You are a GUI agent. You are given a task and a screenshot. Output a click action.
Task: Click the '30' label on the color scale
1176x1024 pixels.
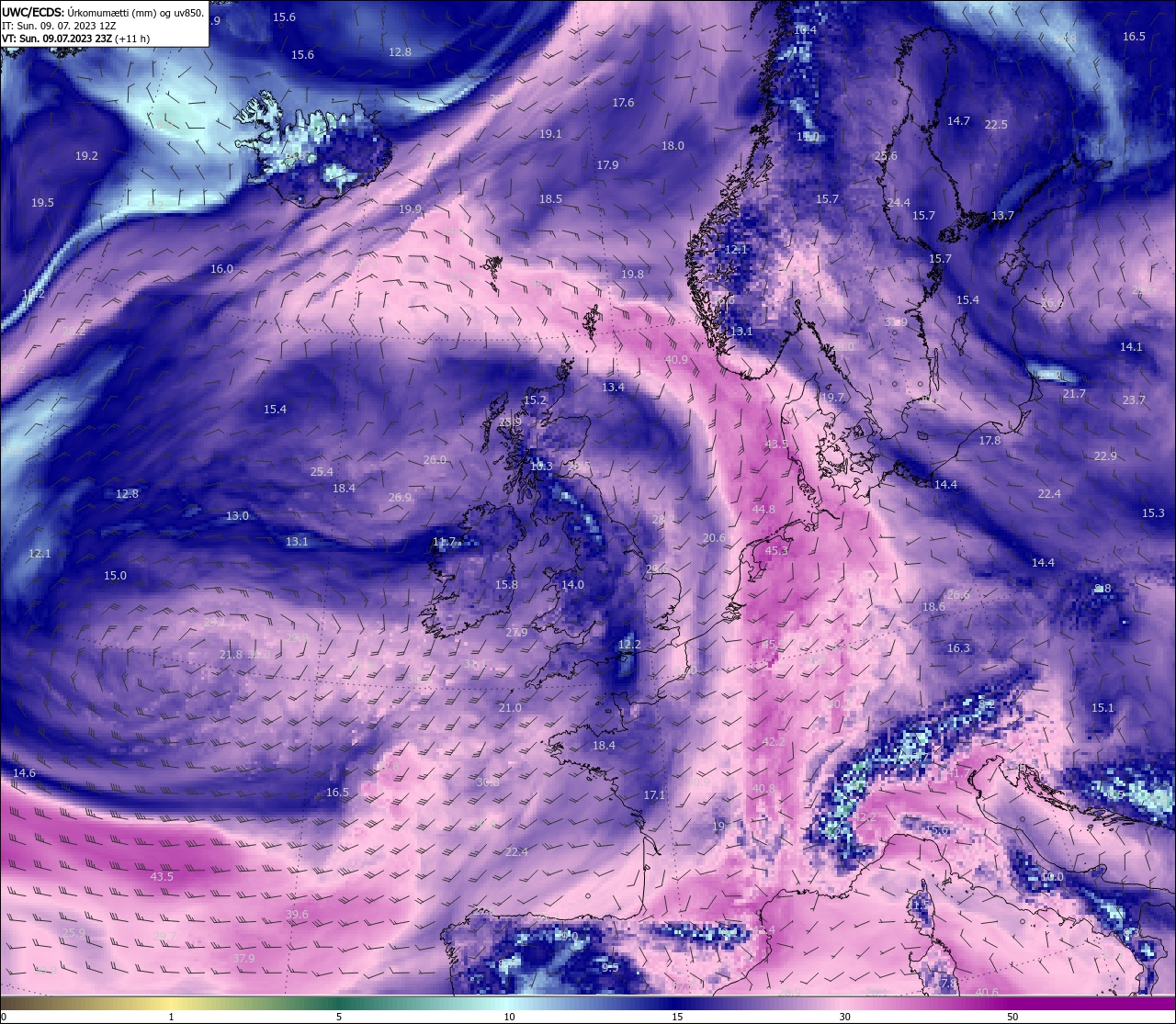(x=844, y=1017)
